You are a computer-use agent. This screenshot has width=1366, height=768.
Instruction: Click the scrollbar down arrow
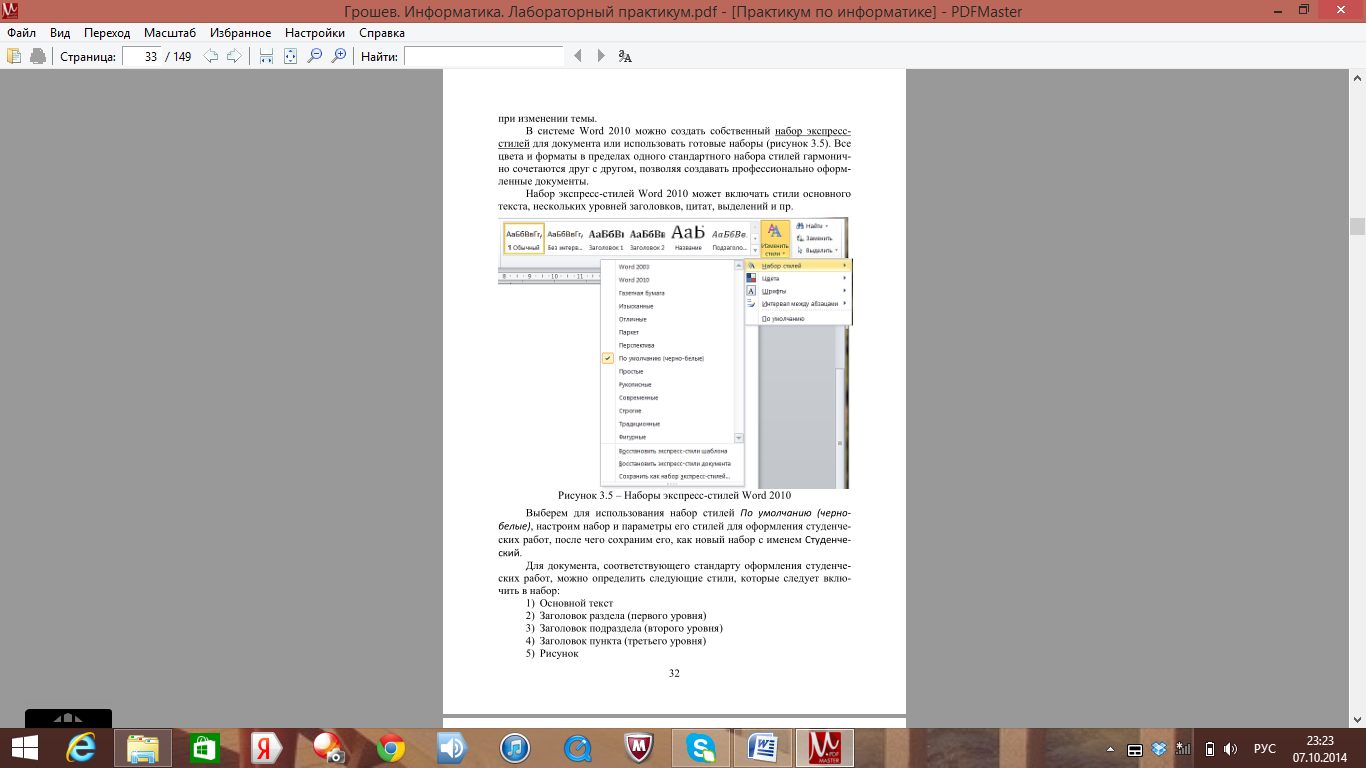[1357, 720]
